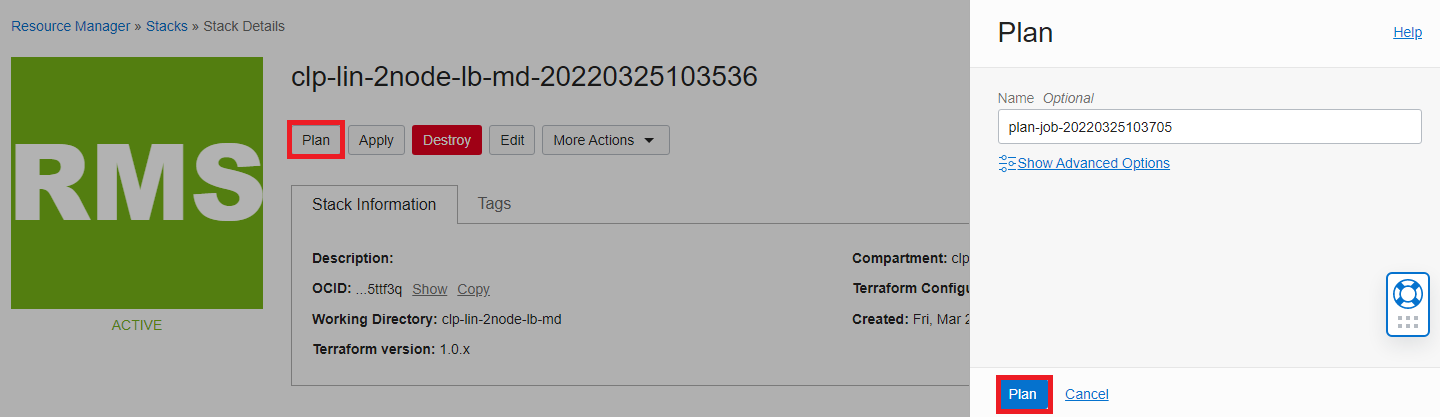1440x417 pixels.
Task: Show the full stack OCID
Action: (429, 289)
